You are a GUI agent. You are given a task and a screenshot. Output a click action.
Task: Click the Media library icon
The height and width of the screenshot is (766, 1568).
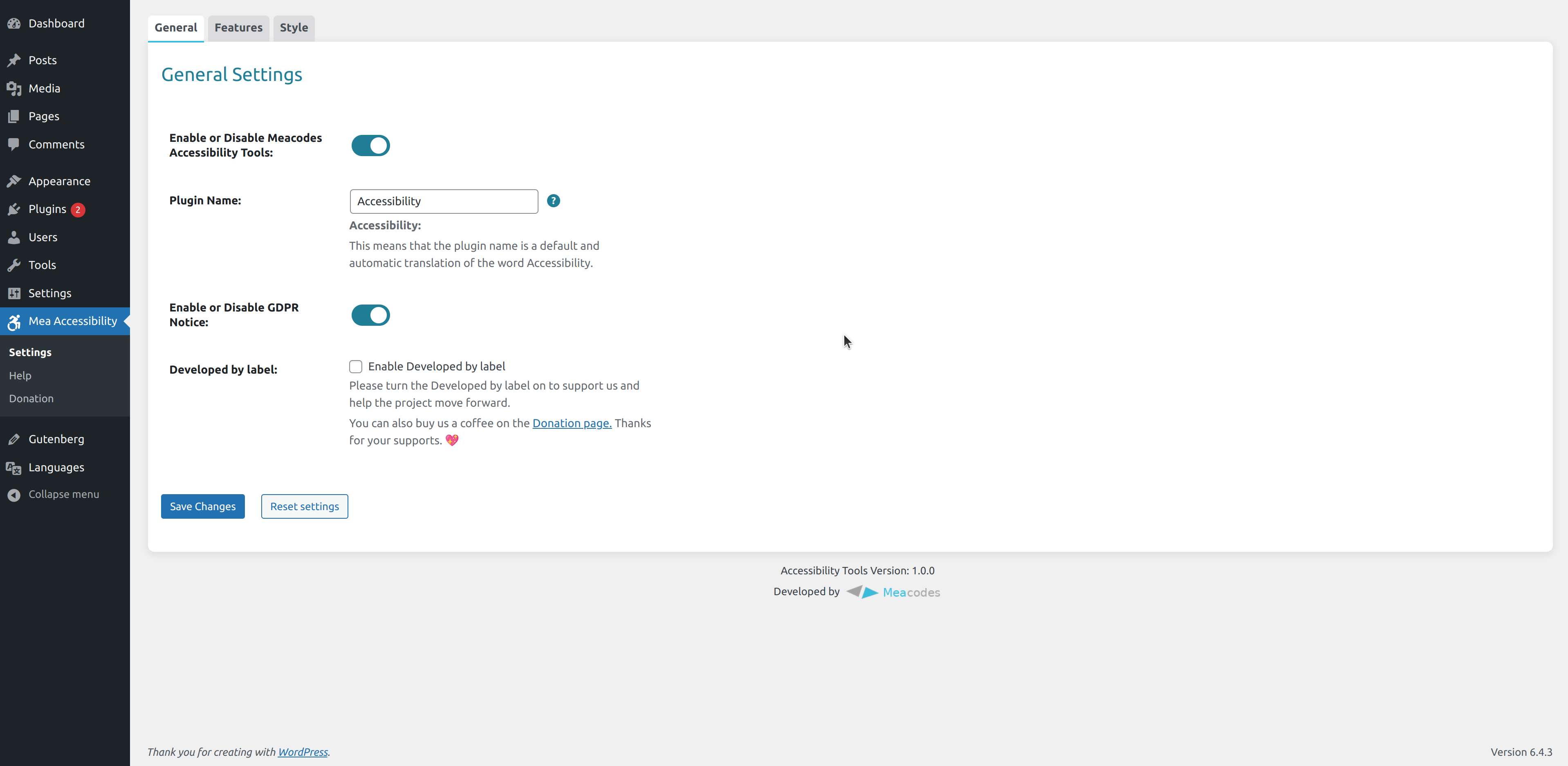point(14,89)
